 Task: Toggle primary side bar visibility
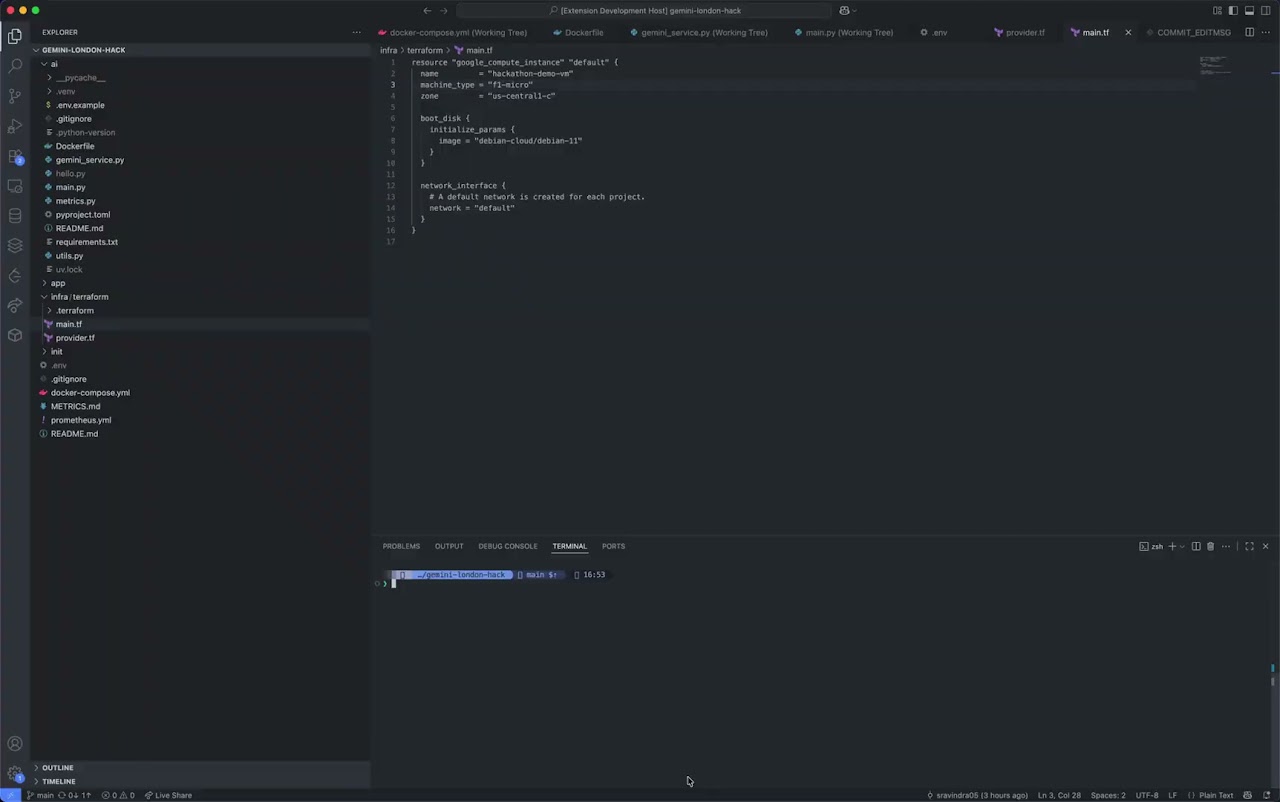coord(1233,10)
